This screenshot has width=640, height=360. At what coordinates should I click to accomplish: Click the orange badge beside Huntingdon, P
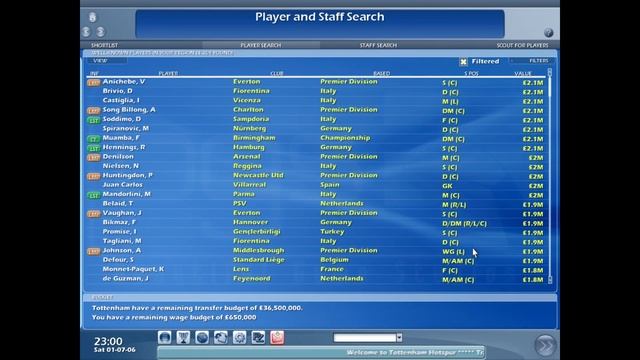click(x=93, y=176)
